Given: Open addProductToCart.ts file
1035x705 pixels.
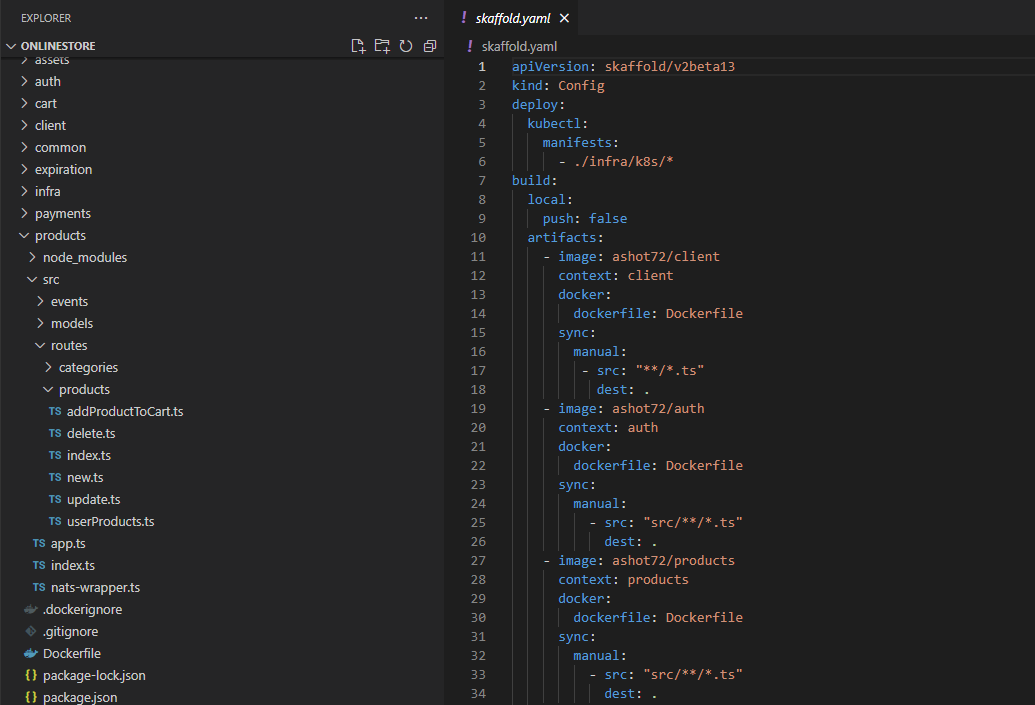Looking at the screenshot, I should pyautogui.click(x=124, y=411).
